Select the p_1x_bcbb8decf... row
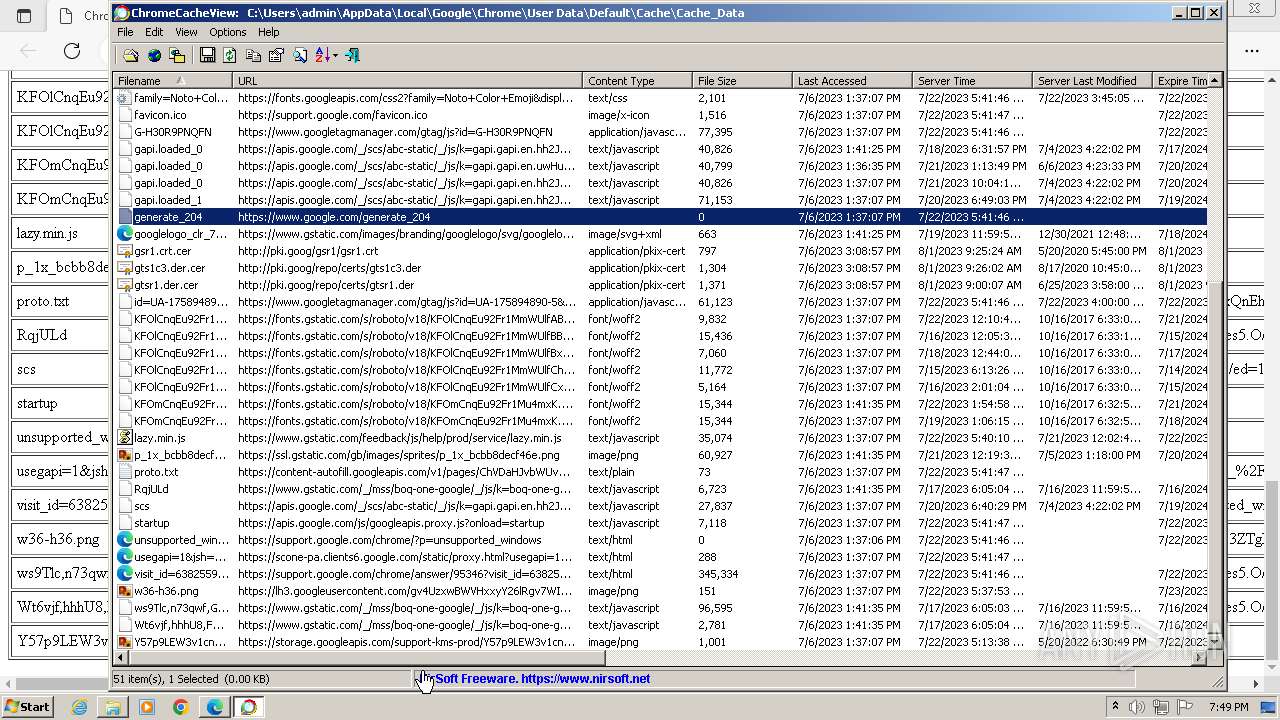 (660, 455)
